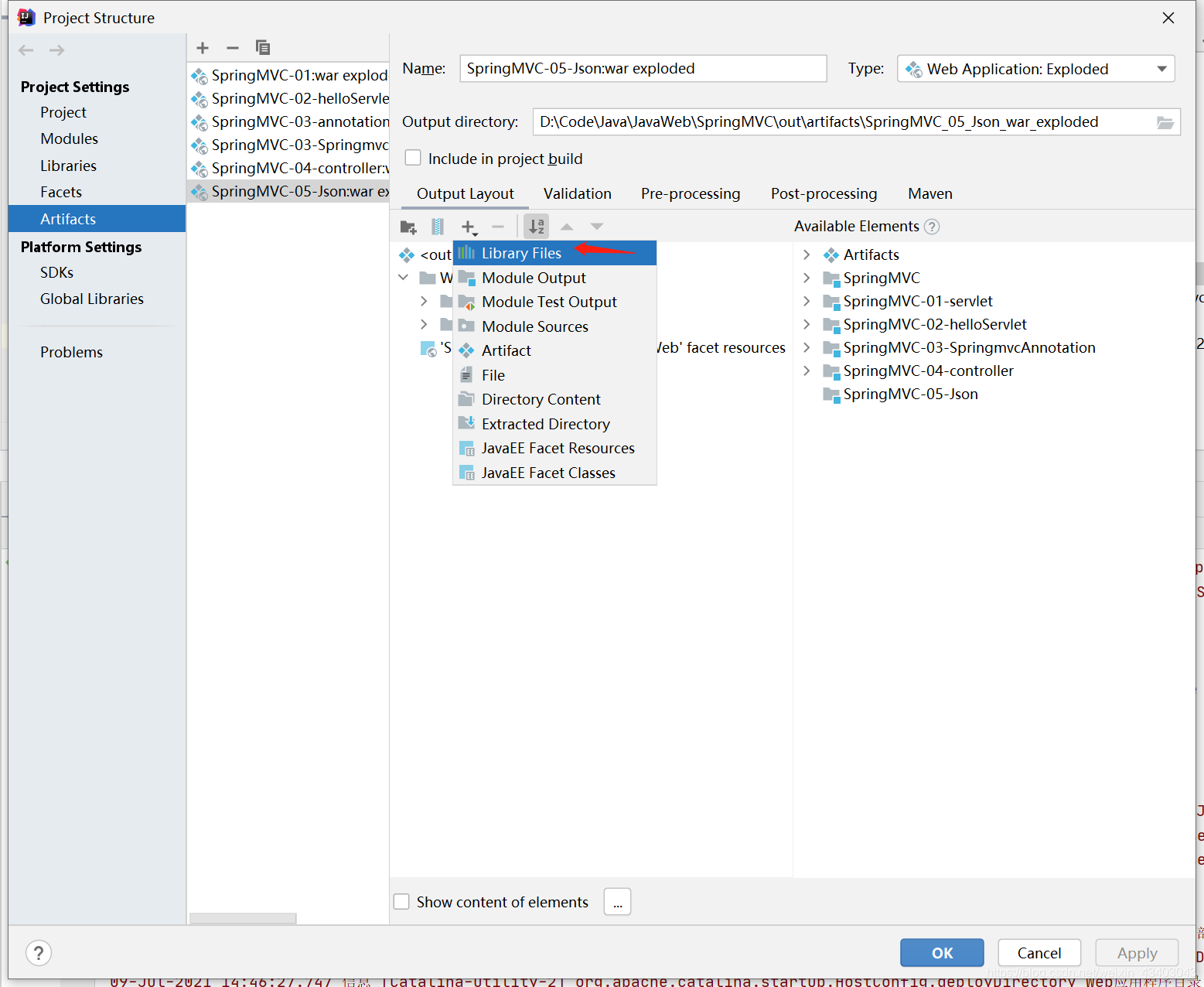Choose Module Sources menu entry
The height and width of the screenshot is (987, 1204).
click(x=554, y=326)
